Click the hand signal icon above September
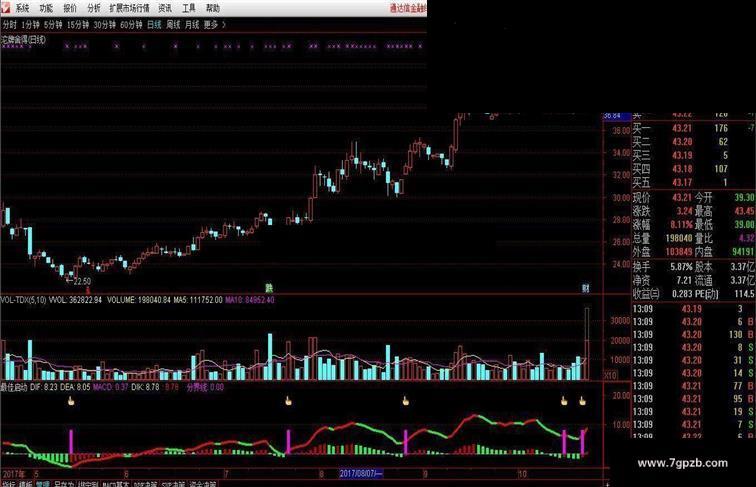 (x=405, y=401)
